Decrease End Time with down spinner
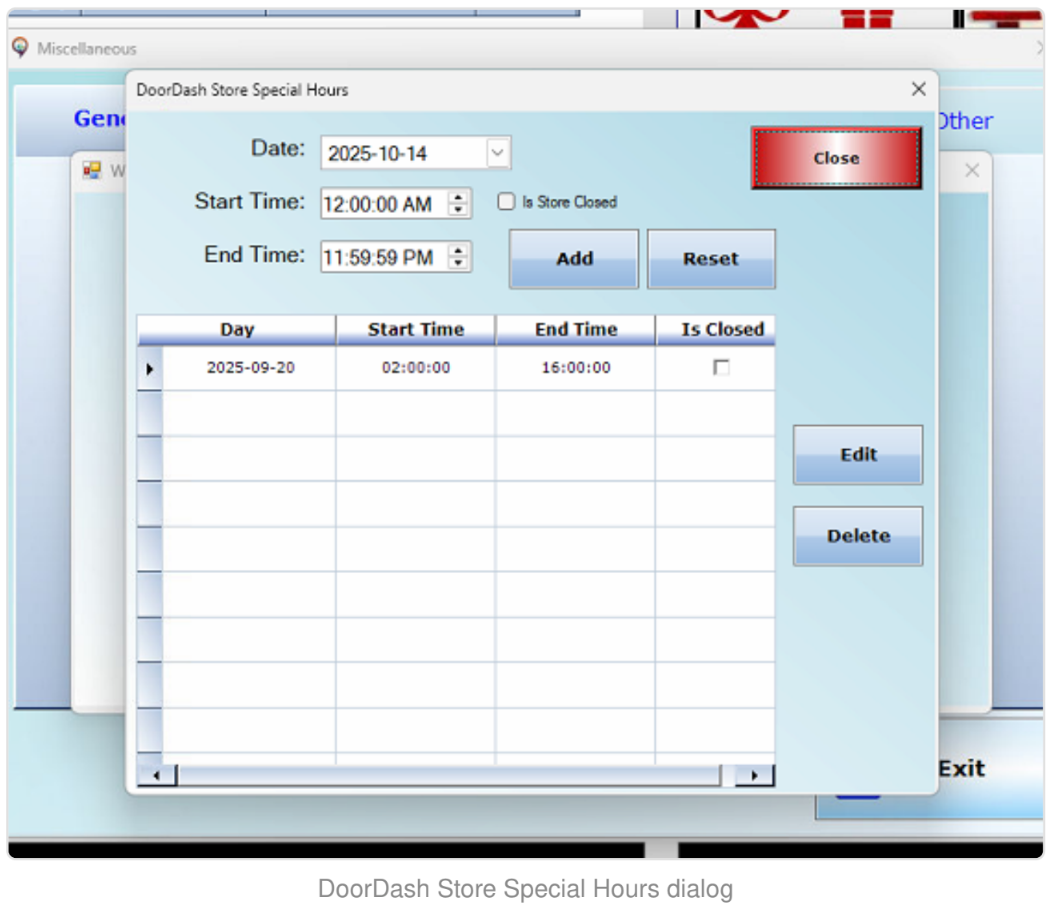 (458, 263)
